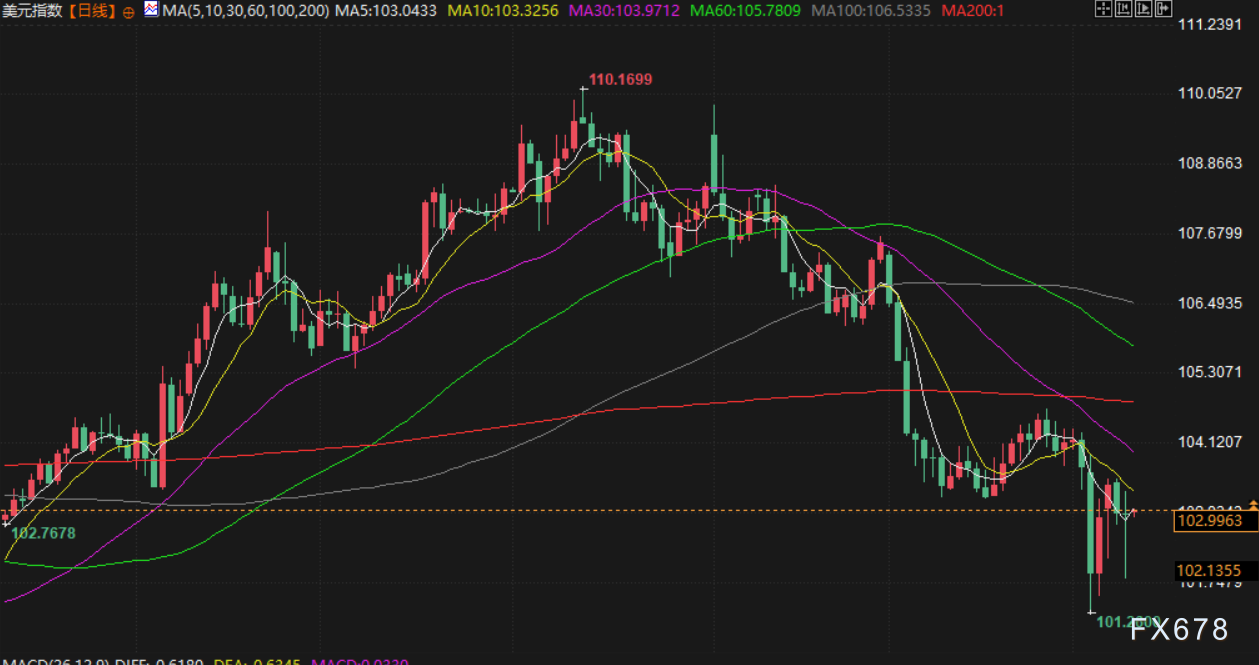Click the 110.1699 high price label
The width and height of the screenshot is (1259, 665).
coord(620,79)
